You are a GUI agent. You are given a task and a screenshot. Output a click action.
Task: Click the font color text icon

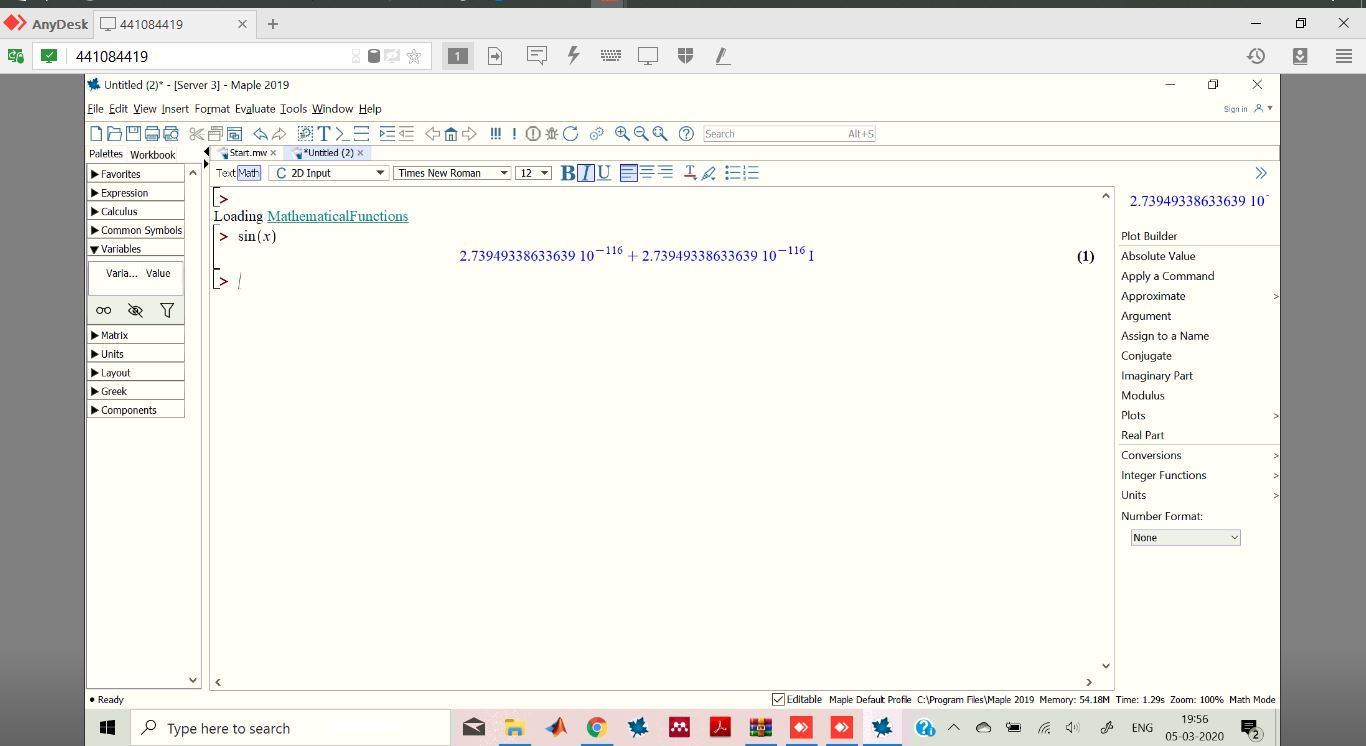(x=690, y=173)
